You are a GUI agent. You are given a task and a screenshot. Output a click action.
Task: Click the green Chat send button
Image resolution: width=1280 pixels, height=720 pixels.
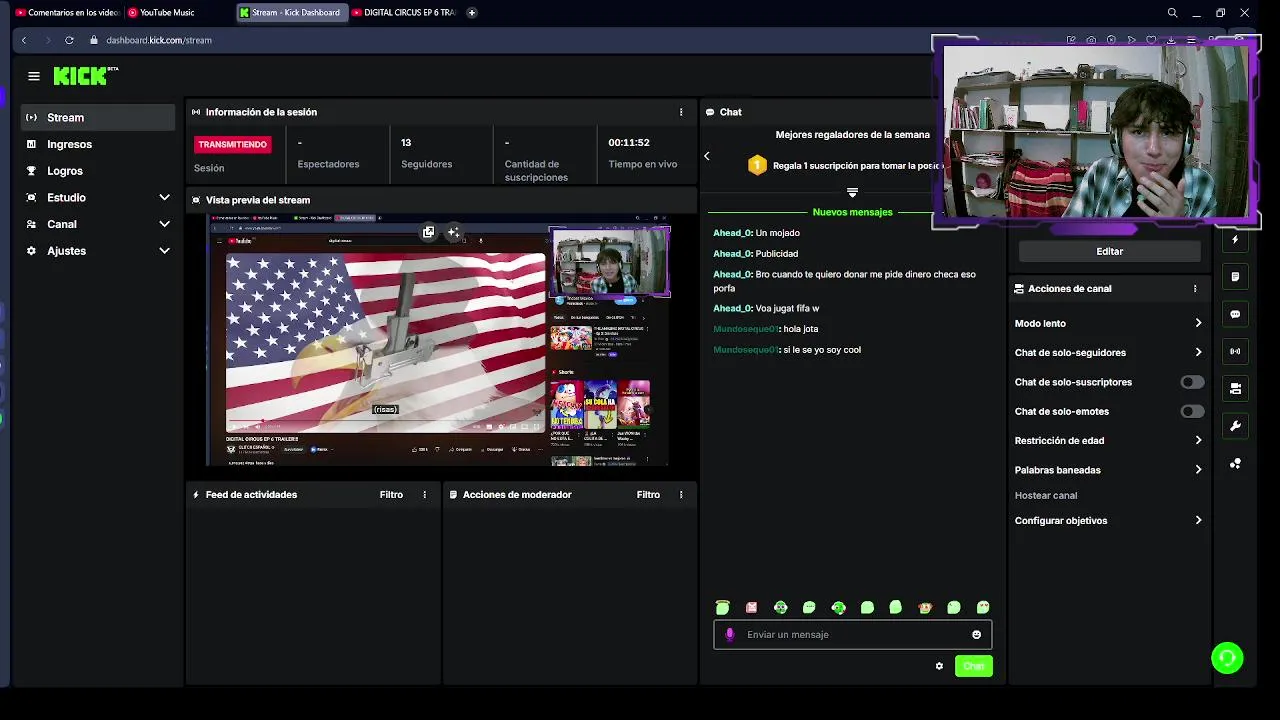(x=973, y=666)
